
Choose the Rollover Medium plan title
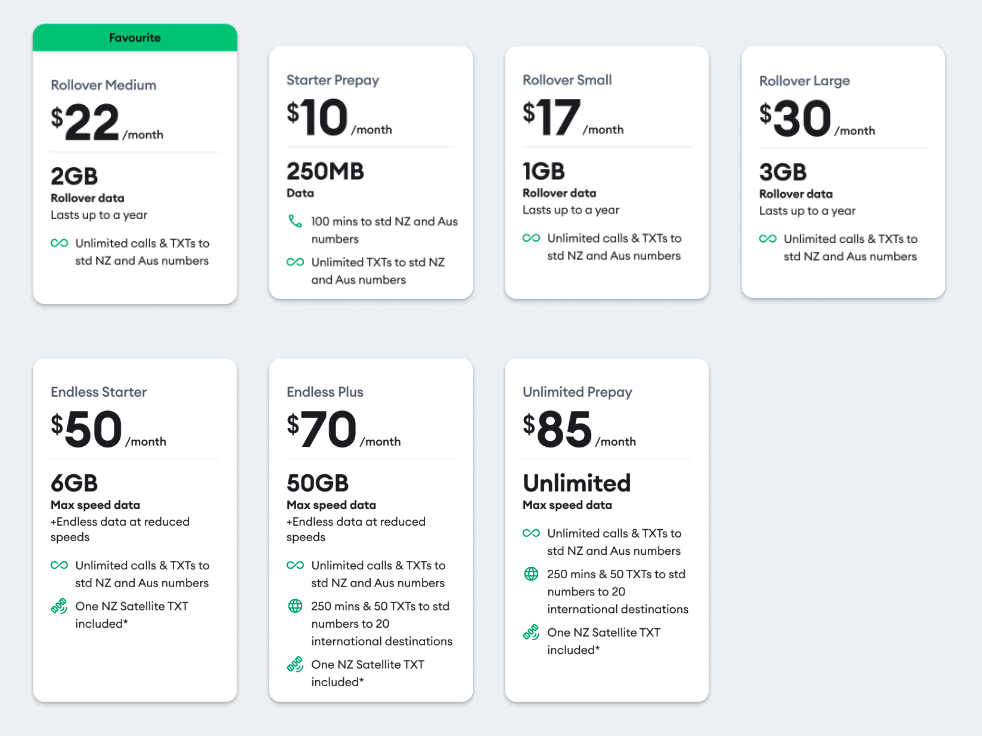click(x=104, y=85)
